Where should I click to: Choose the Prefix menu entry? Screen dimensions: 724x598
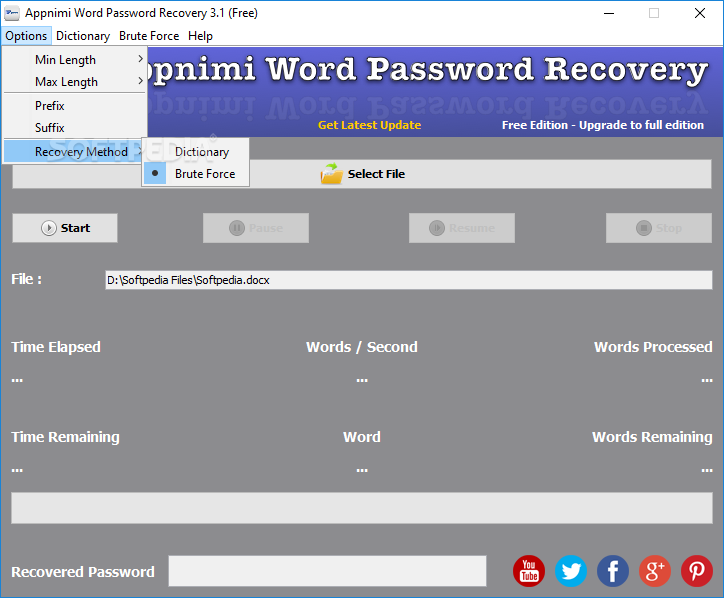click(75, 106)
